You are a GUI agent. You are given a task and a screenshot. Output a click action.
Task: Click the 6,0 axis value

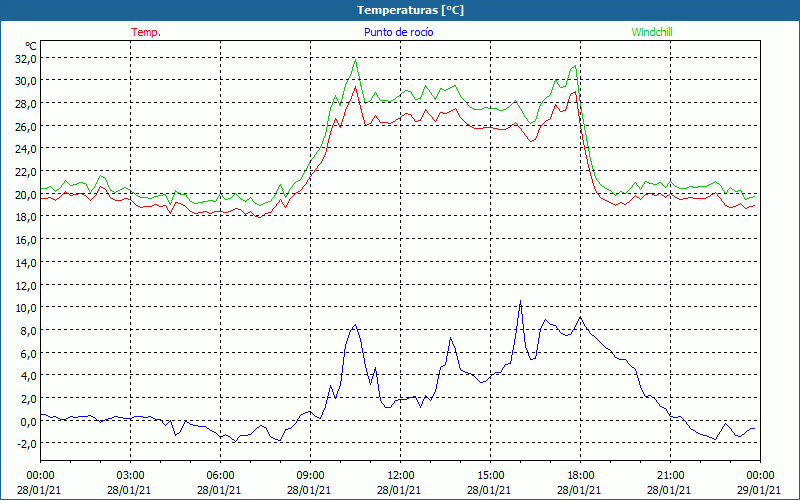pyautogui.click(x=29, y=353)
